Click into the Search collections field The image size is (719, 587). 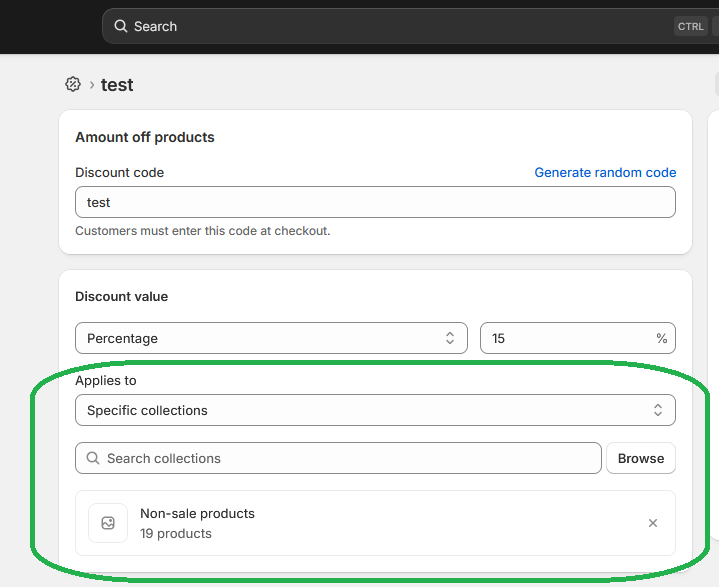click(x=345, y=458)
